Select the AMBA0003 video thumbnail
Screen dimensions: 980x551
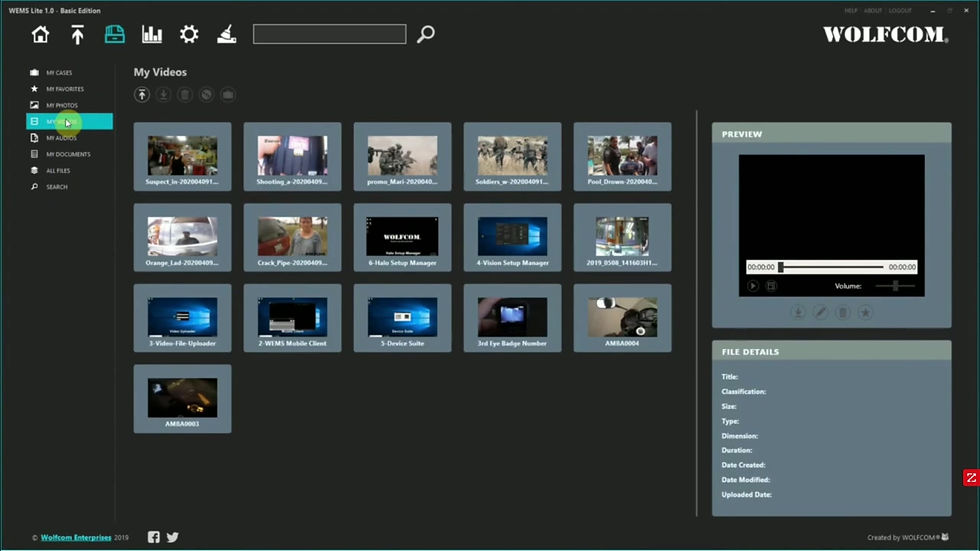pyautogui.click(x=182, y=399)
